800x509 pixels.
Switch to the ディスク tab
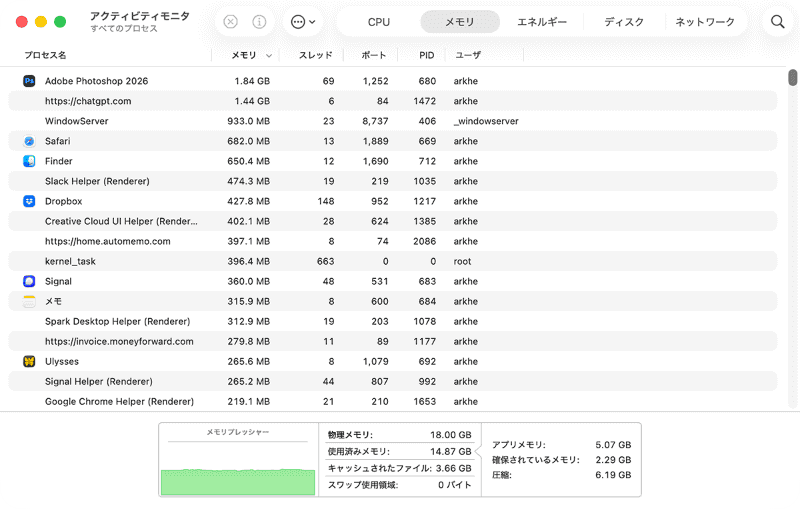(624, 22)
